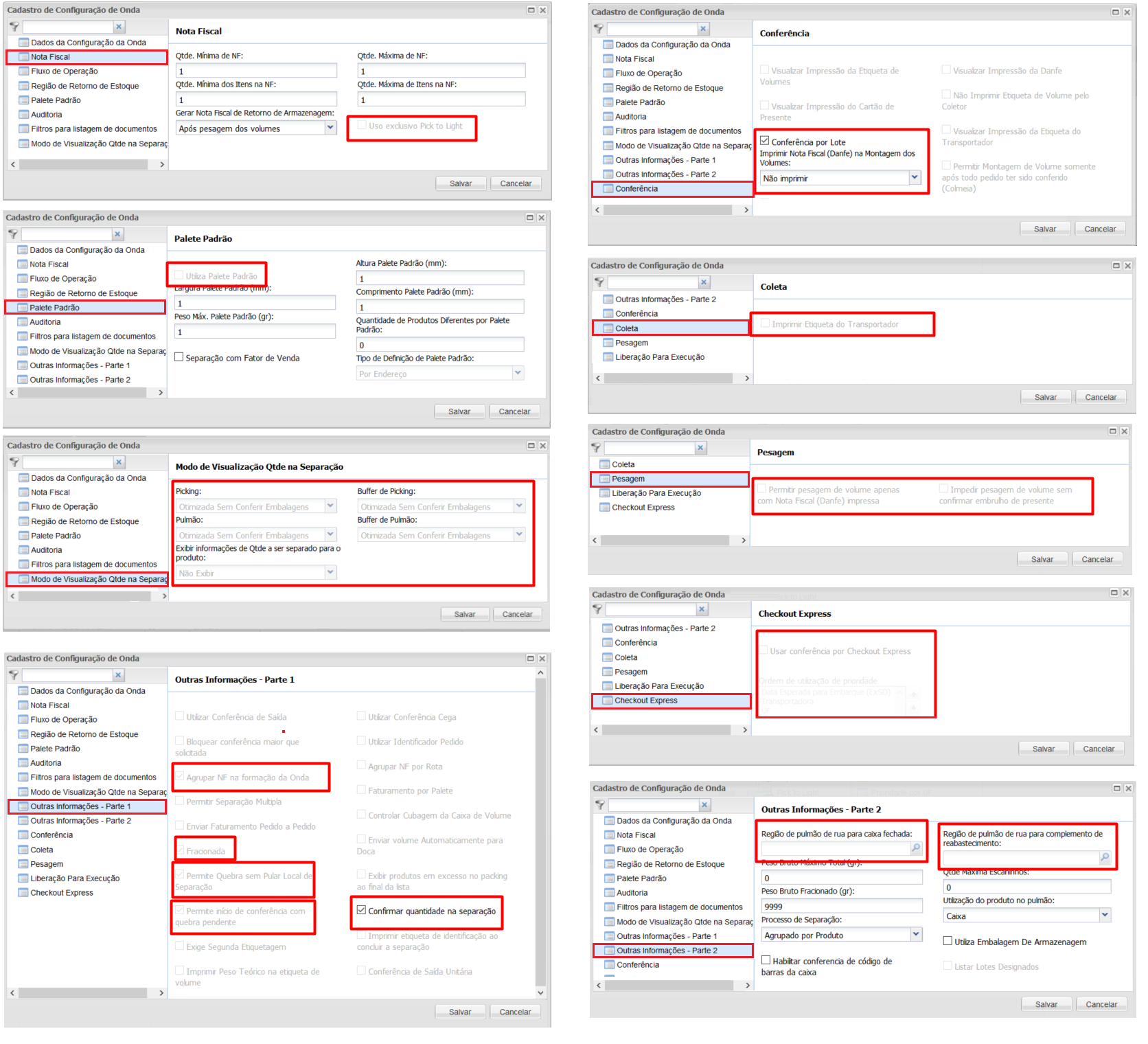Click Salvar in the Nota Fiscal window
The width and height of the screenshot is (1148, 1044).
(461, 183)
